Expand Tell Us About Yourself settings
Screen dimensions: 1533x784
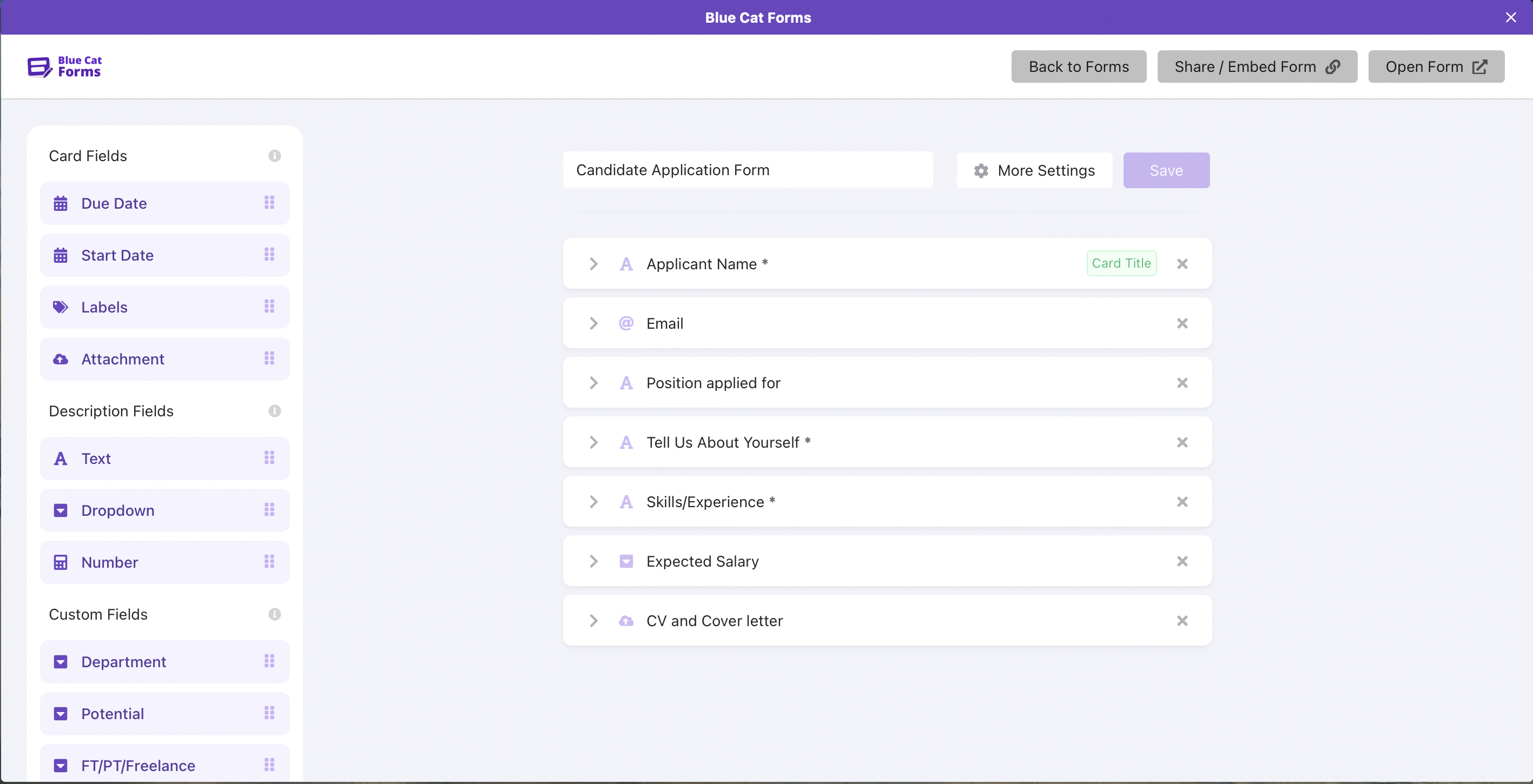593,443
